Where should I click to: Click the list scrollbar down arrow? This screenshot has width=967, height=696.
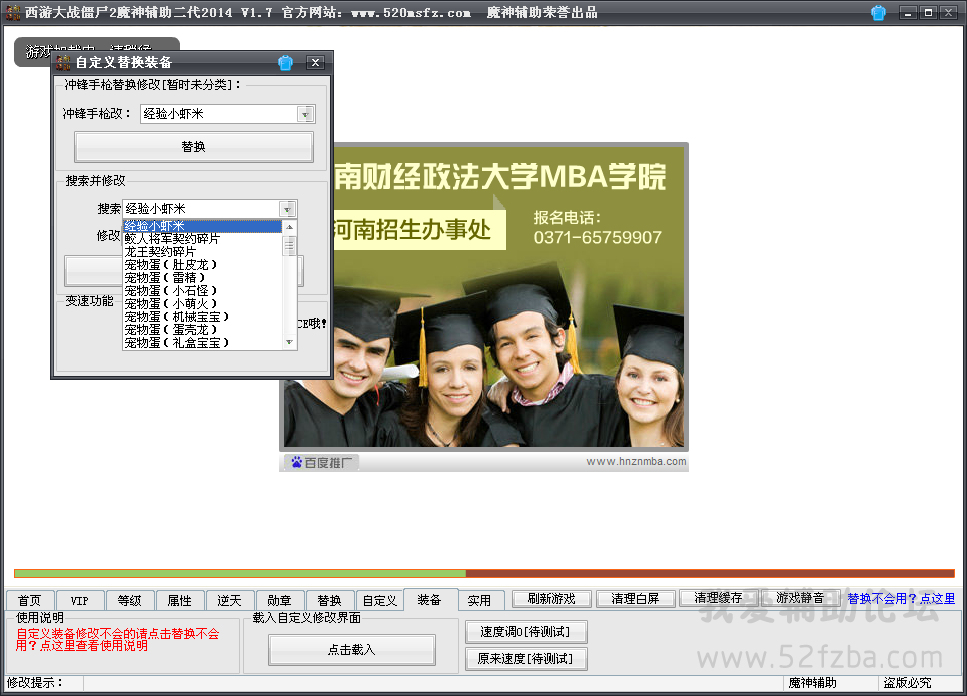(289, 342)
